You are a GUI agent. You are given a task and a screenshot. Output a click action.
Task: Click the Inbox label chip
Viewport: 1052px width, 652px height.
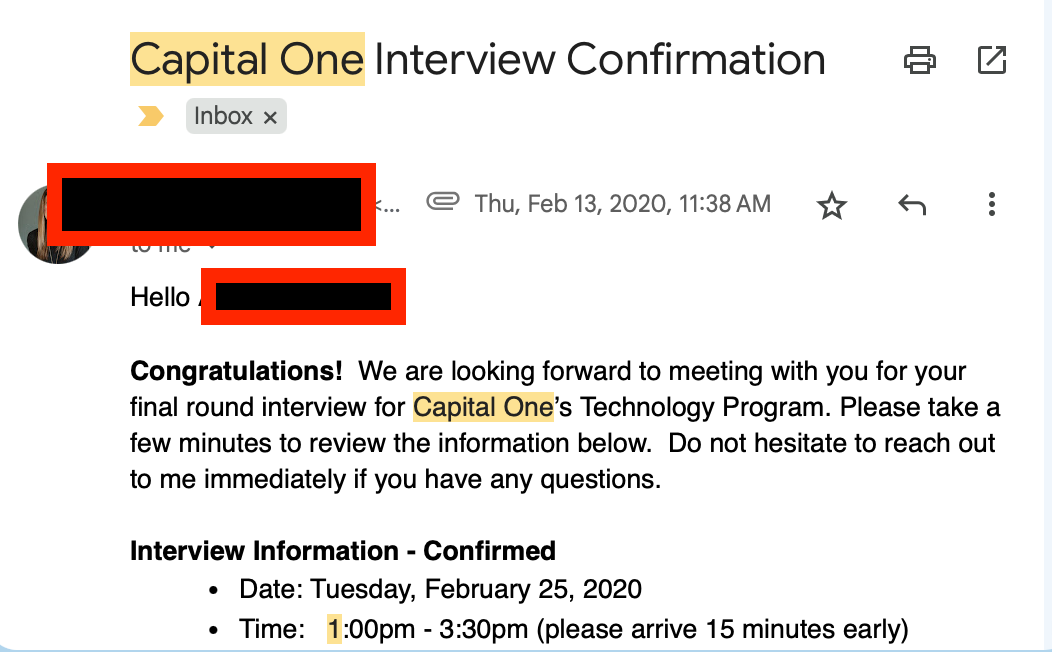point(223,116)
